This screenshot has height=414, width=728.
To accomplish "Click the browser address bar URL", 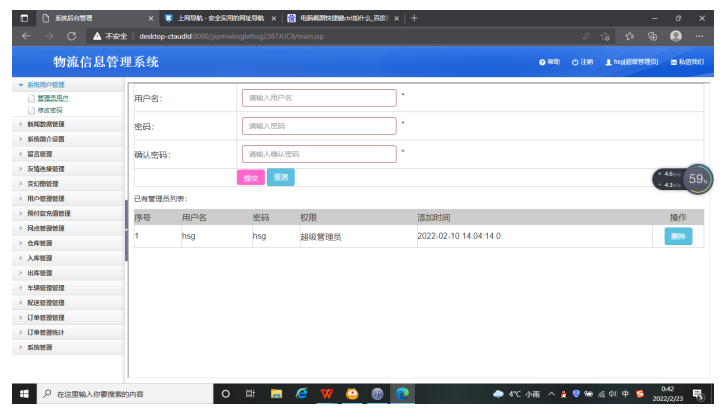I will pos(231,36).
